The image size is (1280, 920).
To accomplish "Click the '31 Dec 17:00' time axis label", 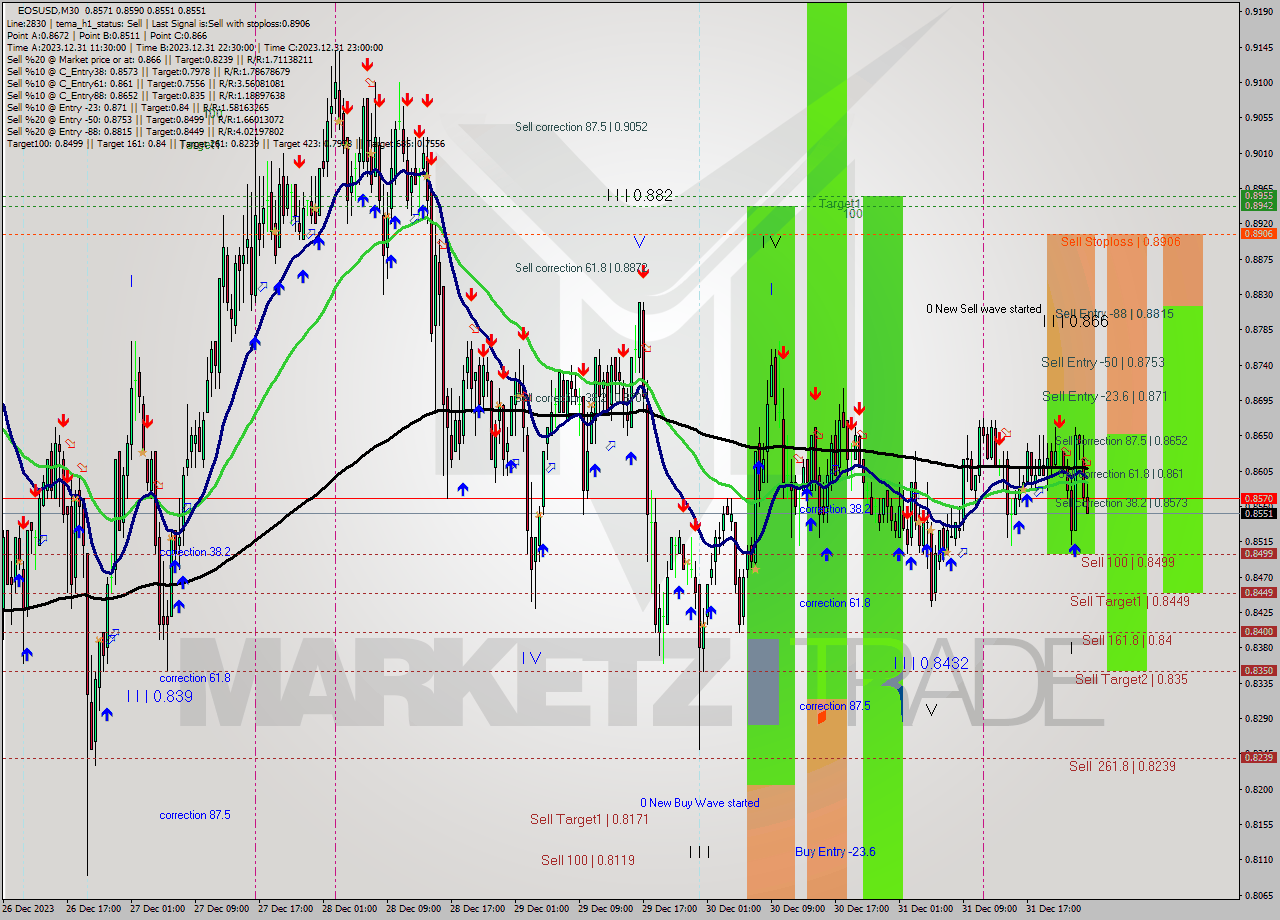I will point(1055,909).
